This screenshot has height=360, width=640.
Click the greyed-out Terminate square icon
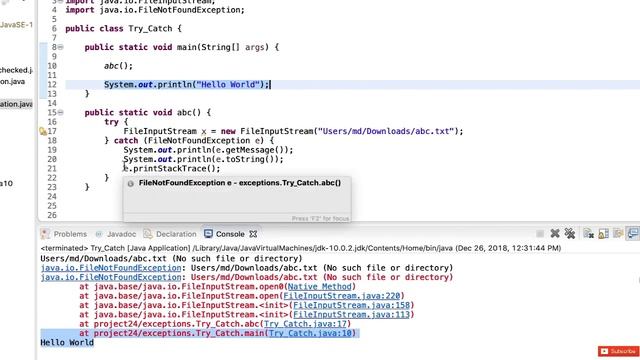[x=540, y=233]
